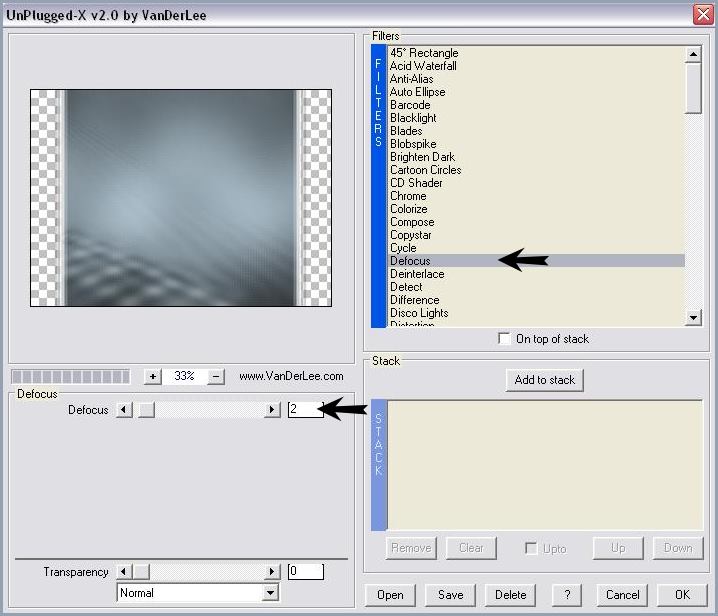This screenshot has height=616, width=718.
Task: Click Defocus slider right arrow
Action: [272, 410]
